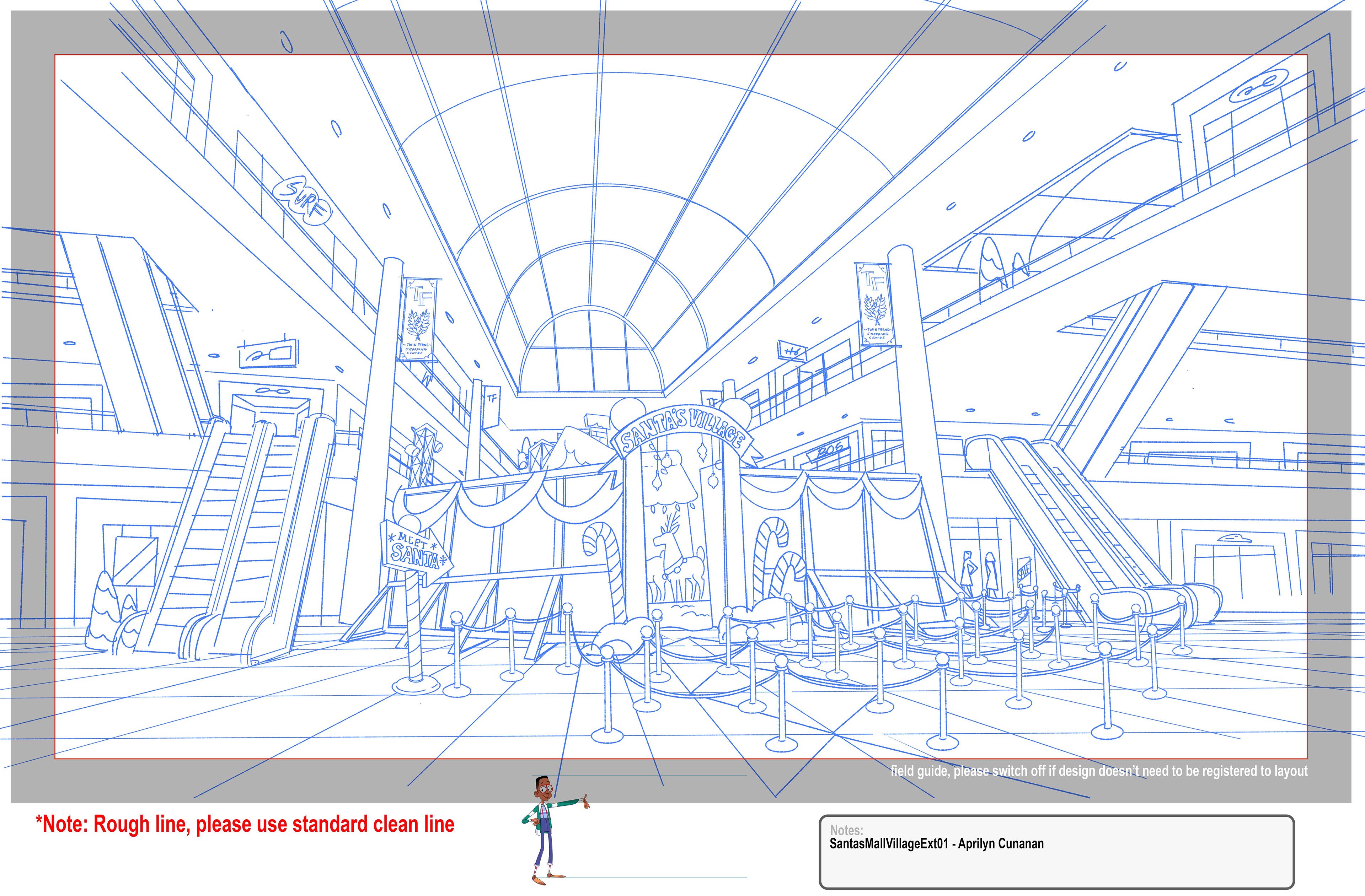
Task: Click the hat logo store sign
Action: tap(1234, 538)
